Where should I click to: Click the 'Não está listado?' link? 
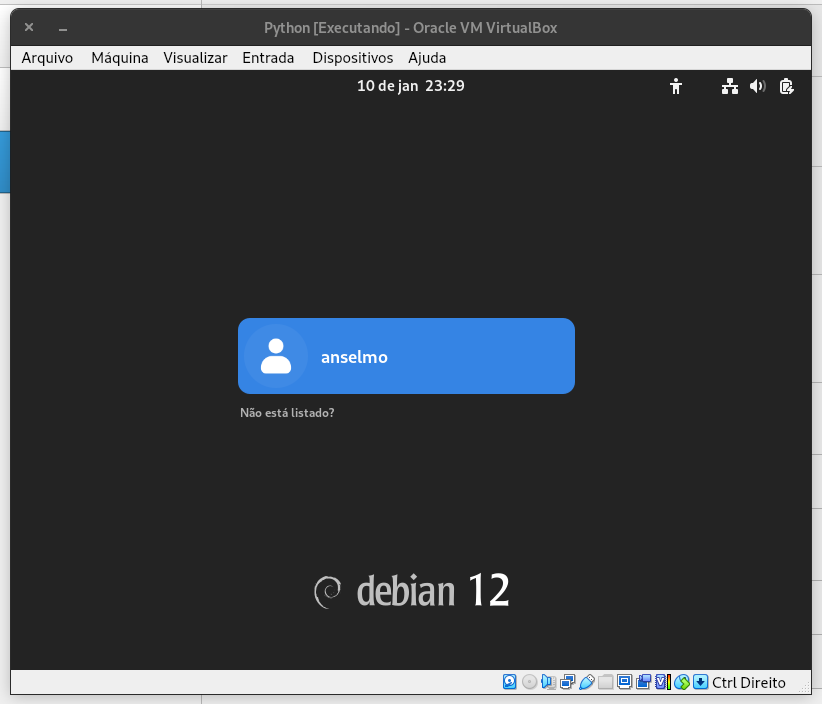tap(287, 413)
